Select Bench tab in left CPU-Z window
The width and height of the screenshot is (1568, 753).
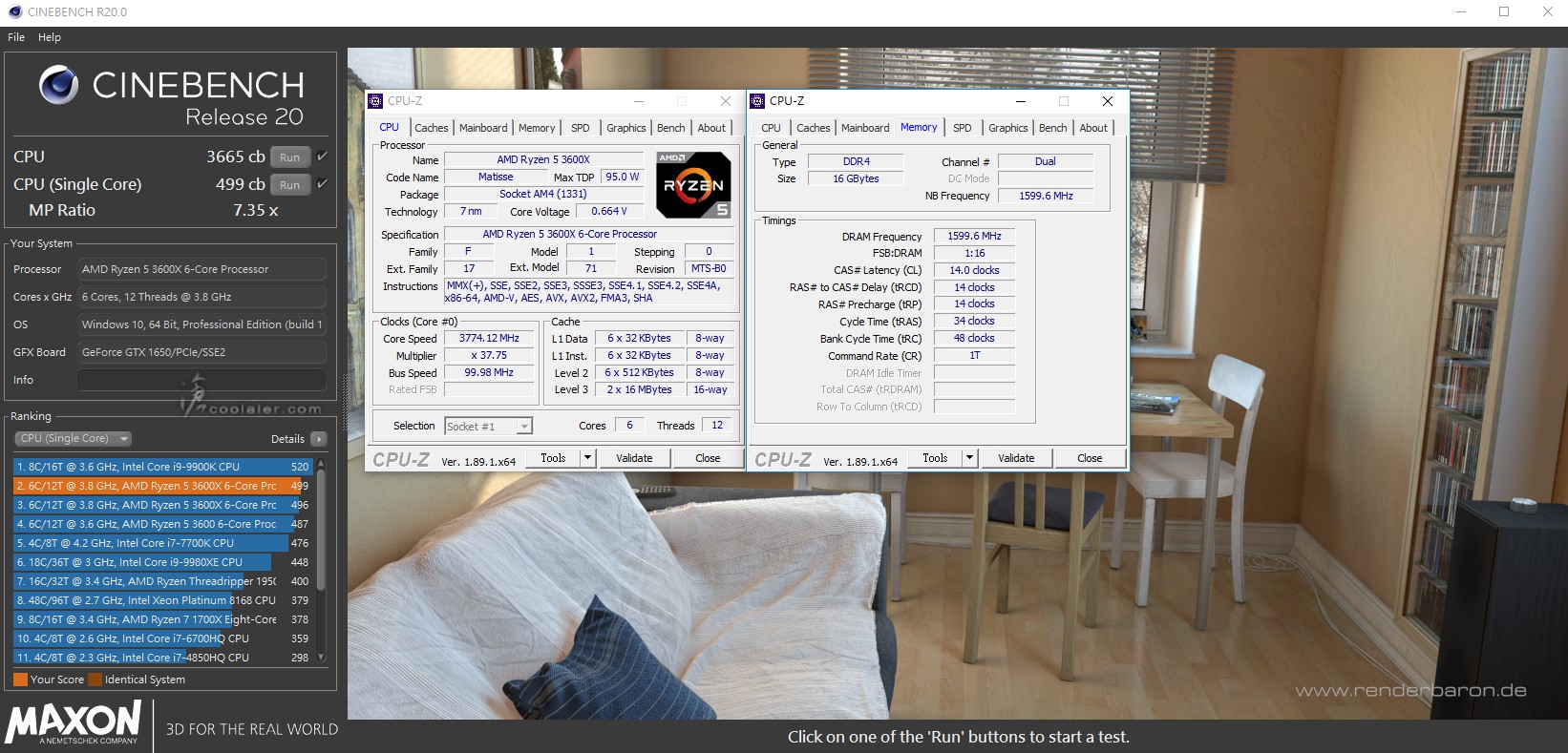tap(671, 128)
